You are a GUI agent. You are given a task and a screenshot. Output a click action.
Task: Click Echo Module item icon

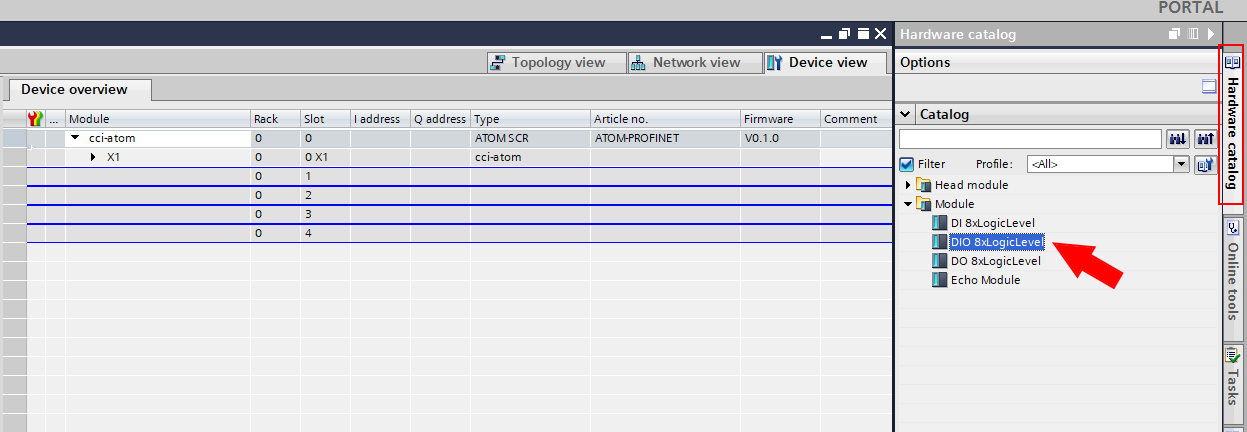pyautogui.click(x=938, y=280)
